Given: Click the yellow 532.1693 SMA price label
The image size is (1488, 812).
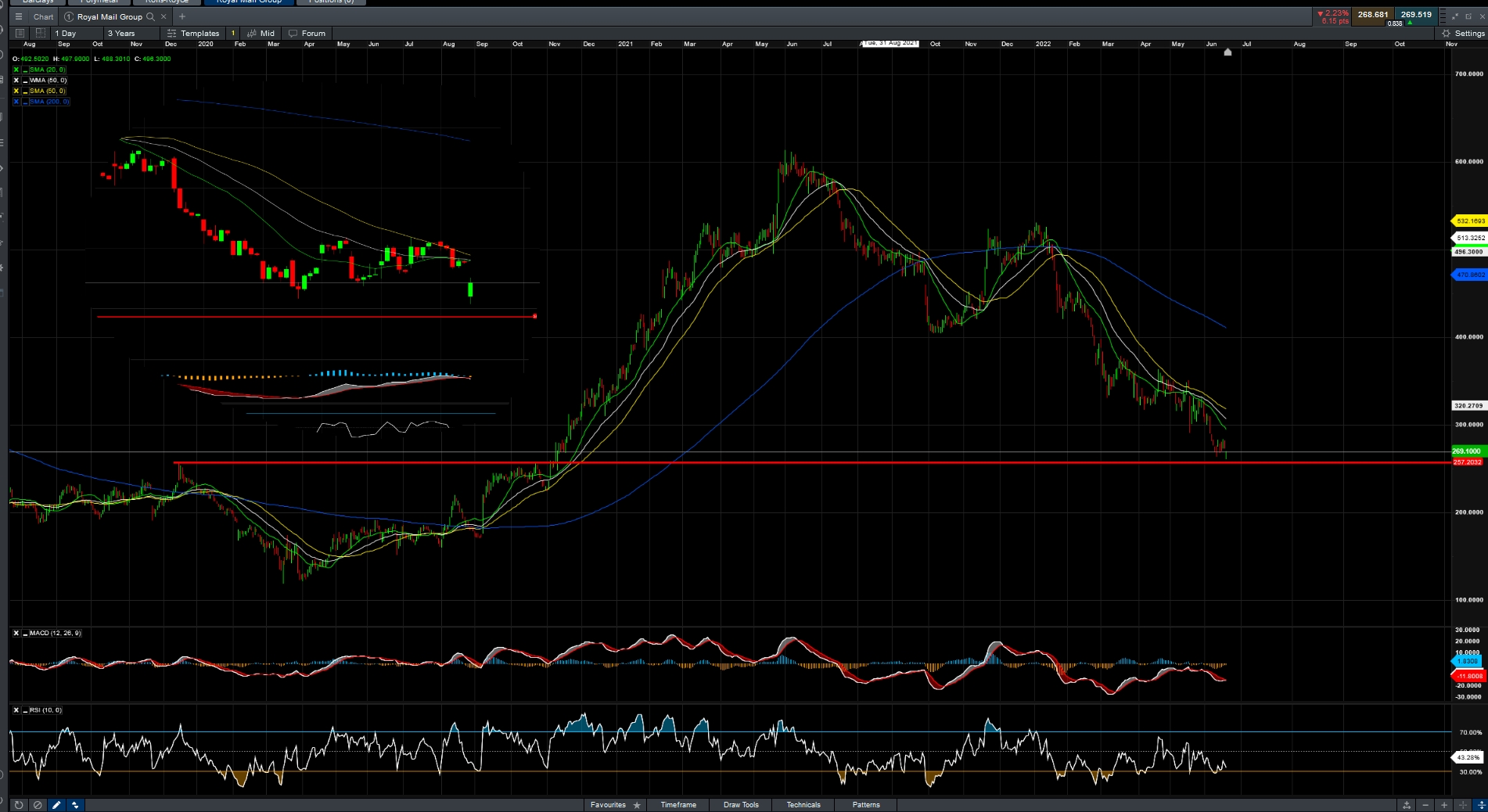Looking at the screenshot, I should point(1468,221).
